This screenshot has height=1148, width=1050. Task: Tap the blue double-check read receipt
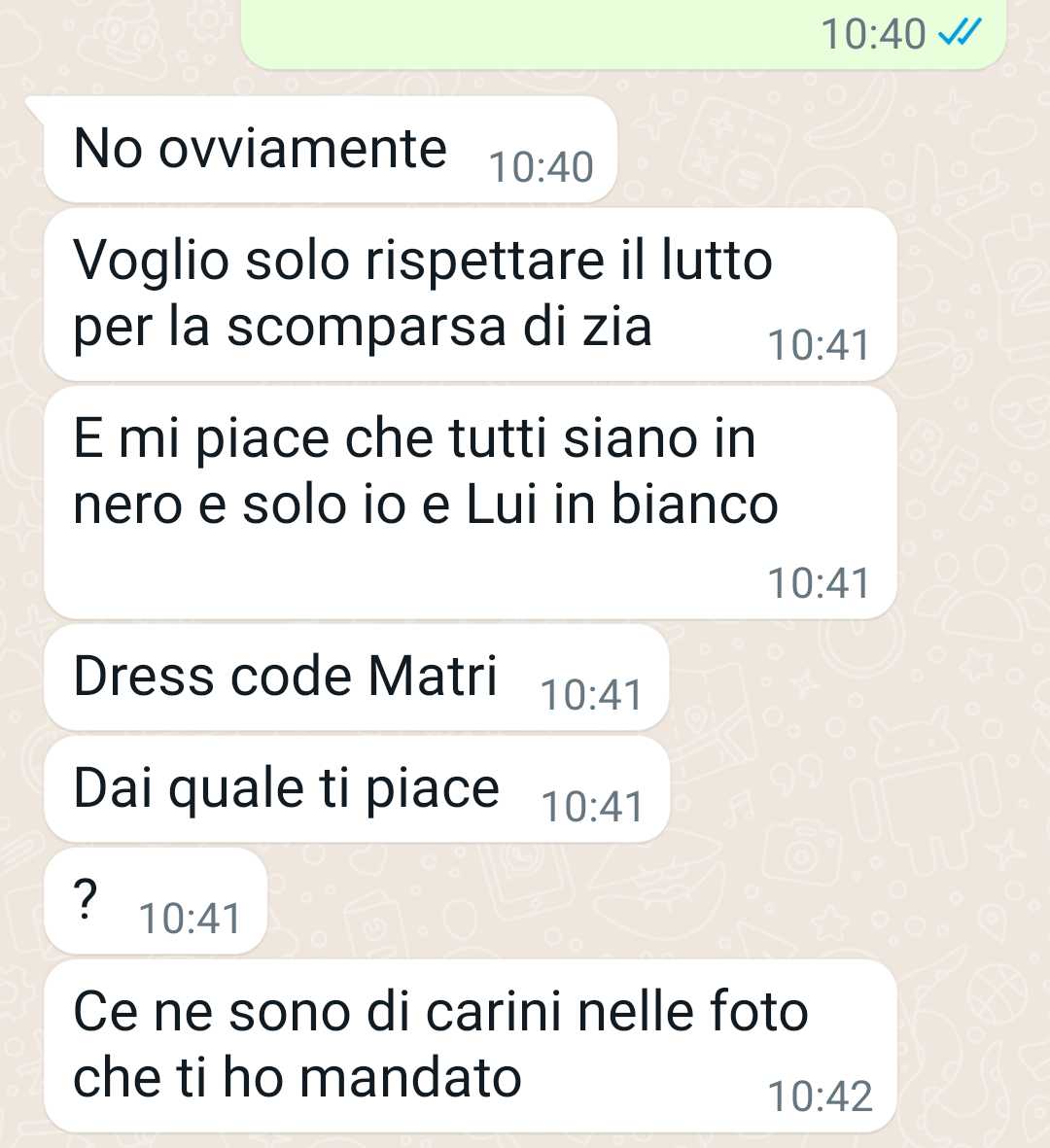960,33
